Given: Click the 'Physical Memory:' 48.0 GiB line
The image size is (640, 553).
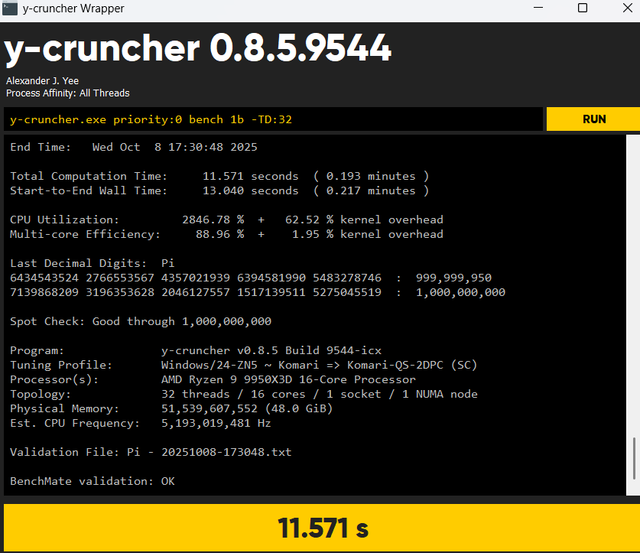Looking at the screenshot, I should click(171, 409).
